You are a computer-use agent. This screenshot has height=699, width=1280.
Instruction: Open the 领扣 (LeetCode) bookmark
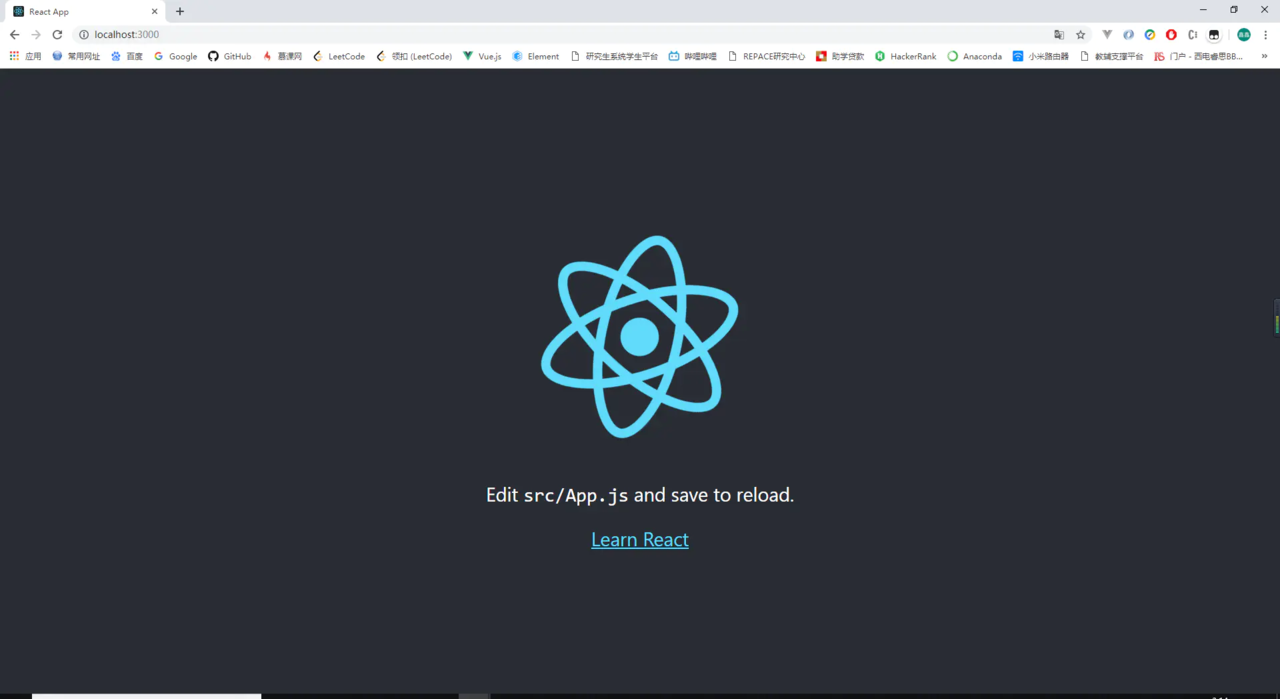[x=414, y=56]
